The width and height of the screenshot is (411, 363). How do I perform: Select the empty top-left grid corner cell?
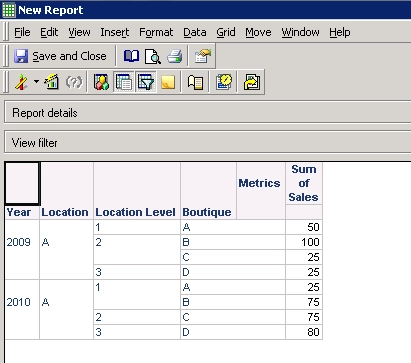tap(22, 183)
